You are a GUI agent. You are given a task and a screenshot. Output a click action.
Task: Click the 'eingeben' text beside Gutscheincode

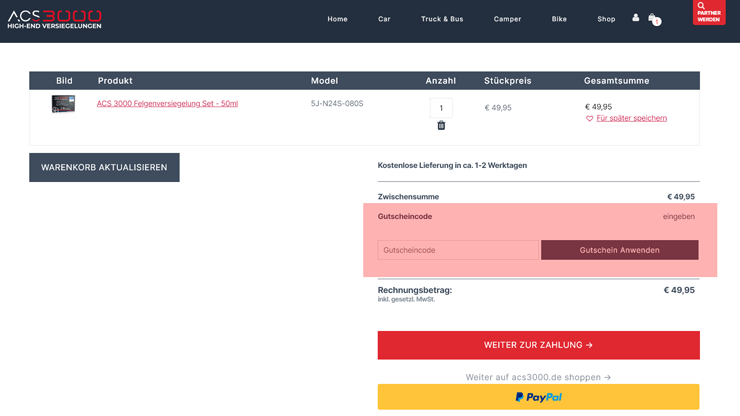(x=679, y=216)
